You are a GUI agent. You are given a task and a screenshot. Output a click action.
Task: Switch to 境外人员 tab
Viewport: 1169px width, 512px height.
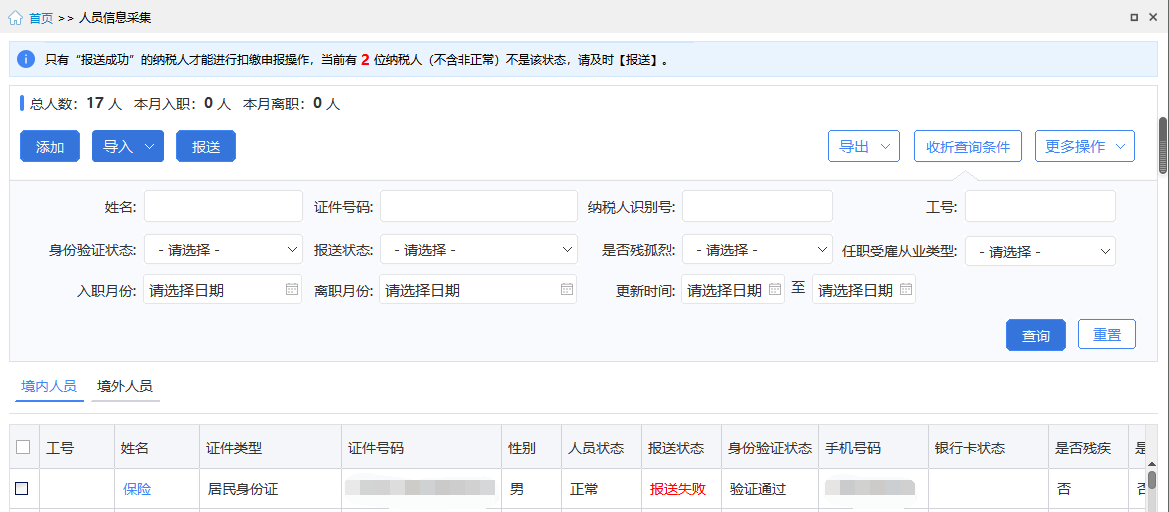tap(125, 386)
